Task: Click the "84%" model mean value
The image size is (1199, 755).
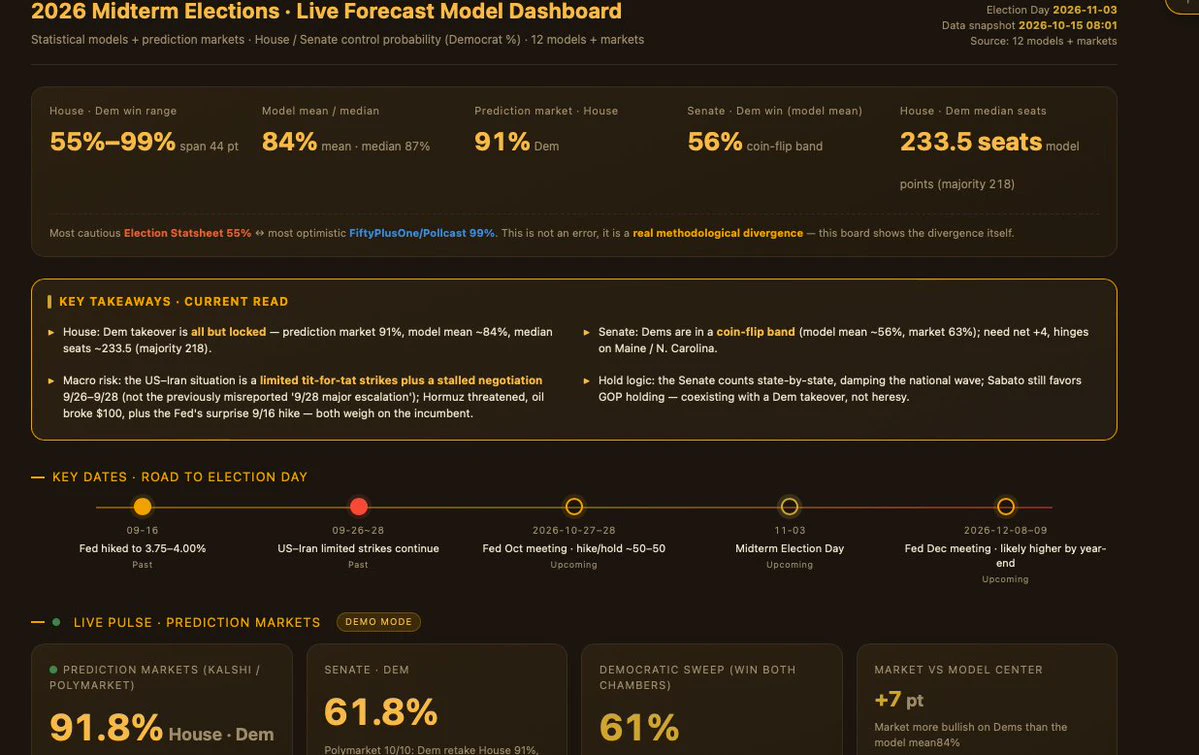Action: coord(289,142)
